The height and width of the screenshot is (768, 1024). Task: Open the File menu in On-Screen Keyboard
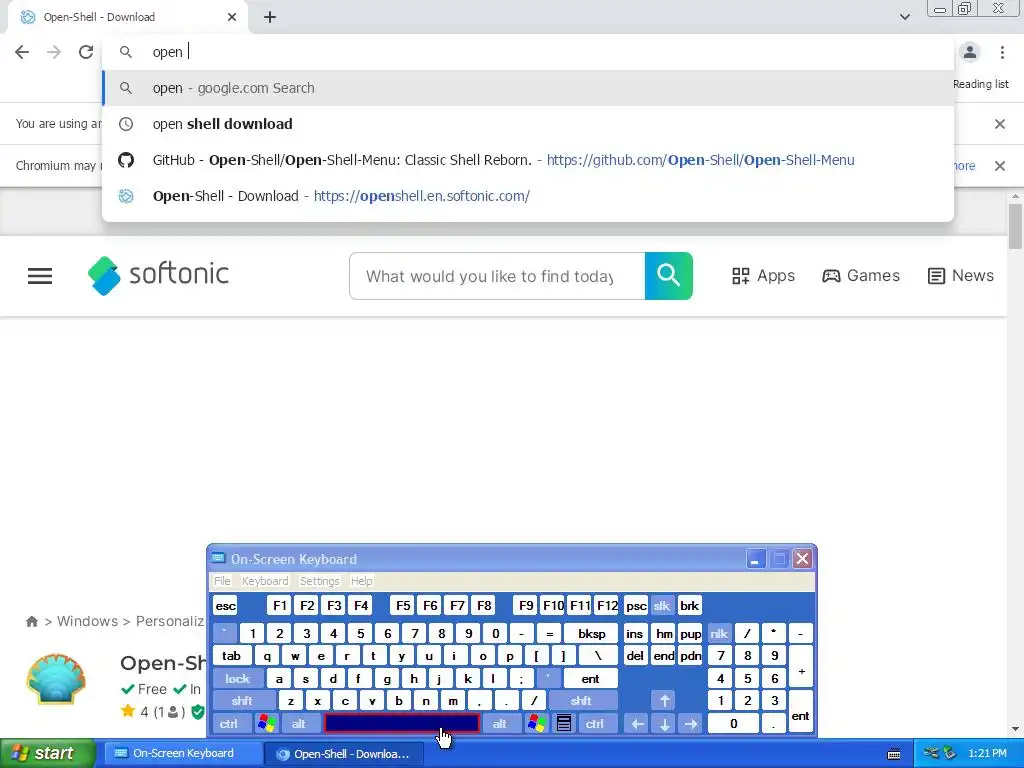(222, 581)
